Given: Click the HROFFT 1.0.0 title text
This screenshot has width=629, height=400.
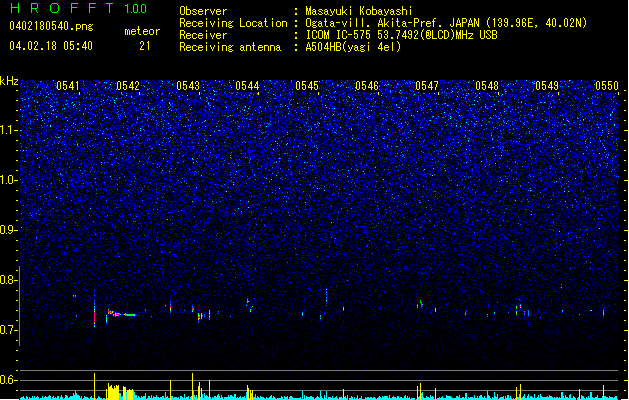Looking at the screenshot, I should [x=79, y=8].
